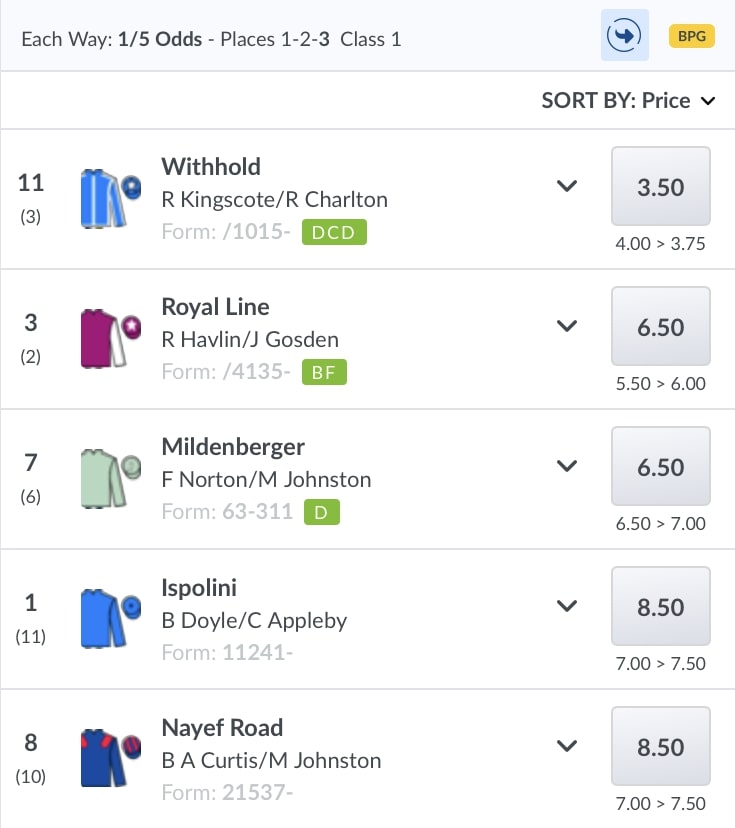Screen dimensions: 735x828
Task: Open the Nayef Road horse name
Action: [x=222, y=727]
